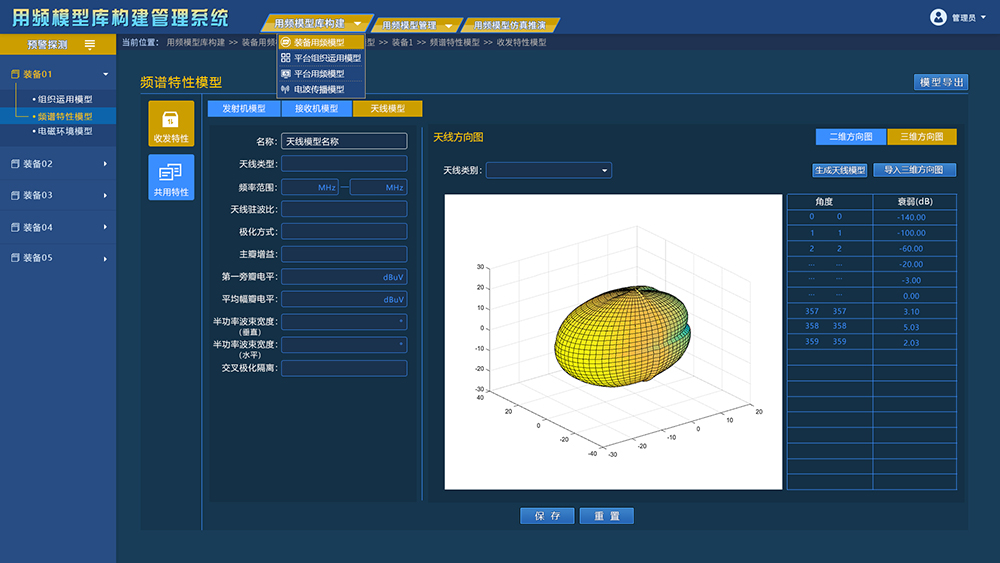Click the 装备04 item icon in the sidebar
The height and width of the screenshot is (563, 1000).
[15, 227]
